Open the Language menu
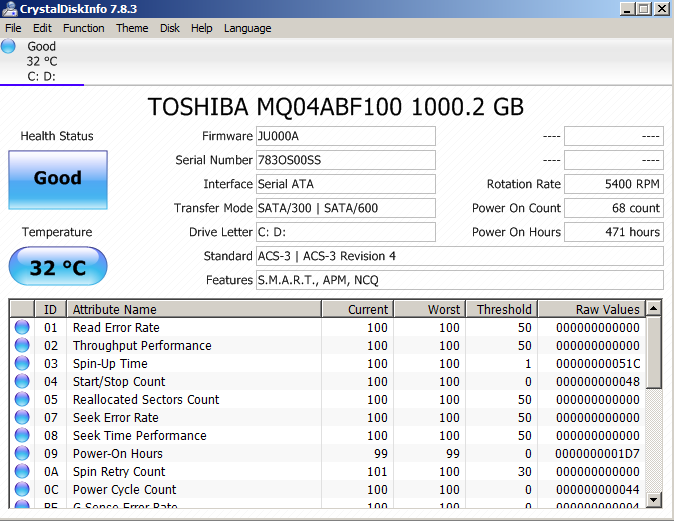 [248, 28]
